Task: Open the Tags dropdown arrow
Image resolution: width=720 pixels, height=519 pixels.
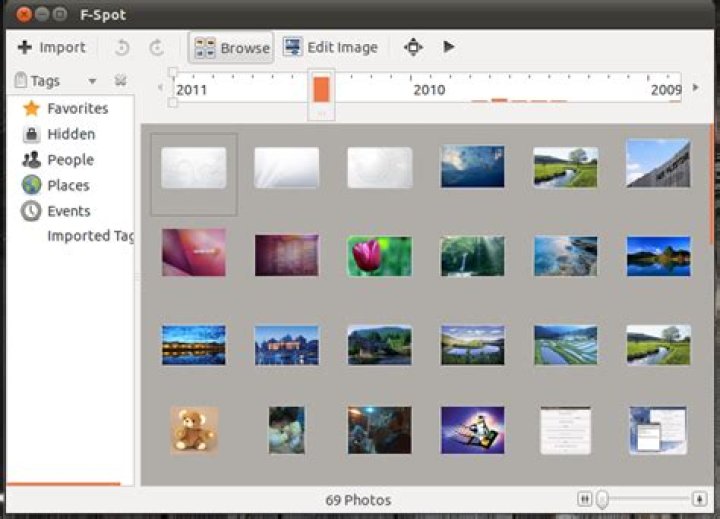Action: click(92, 81)
